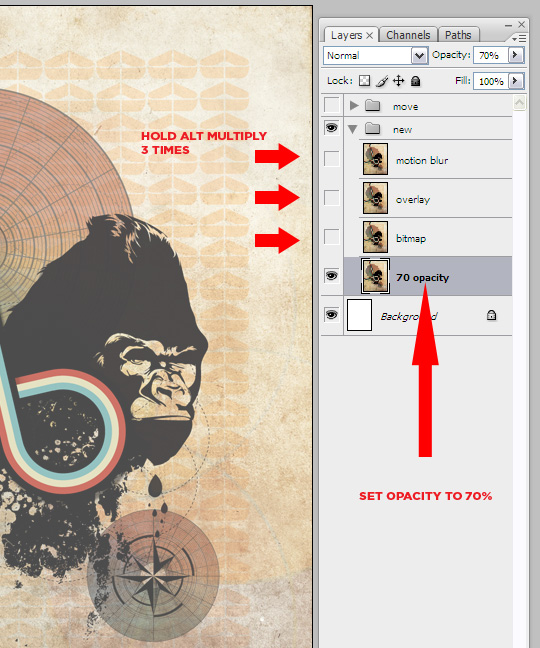Click the lock position icon
540x648 pixels.
pos(398,81)
